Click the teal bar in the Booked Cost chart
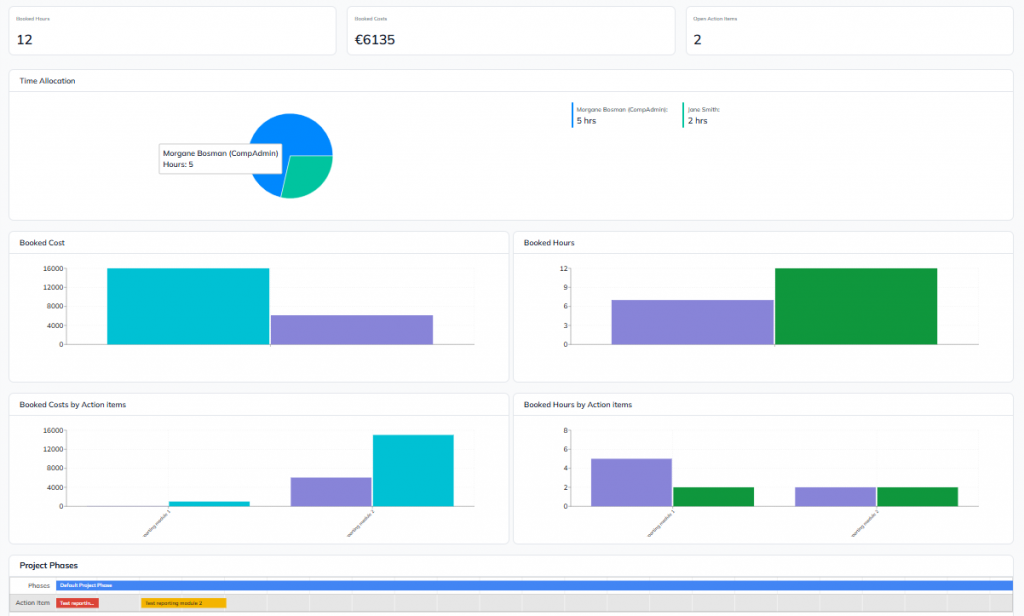Screen dimensions: 1024x616 188,306
